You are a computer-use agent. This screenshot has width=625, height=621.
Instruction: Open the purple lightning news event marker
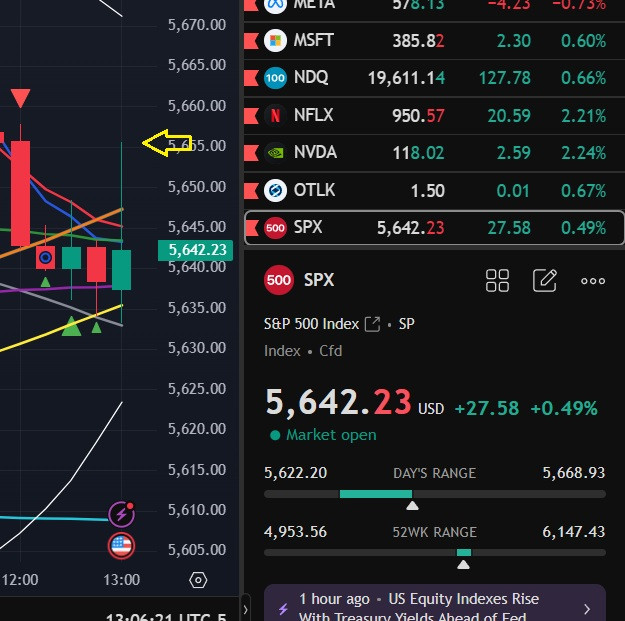click(122, 513)
